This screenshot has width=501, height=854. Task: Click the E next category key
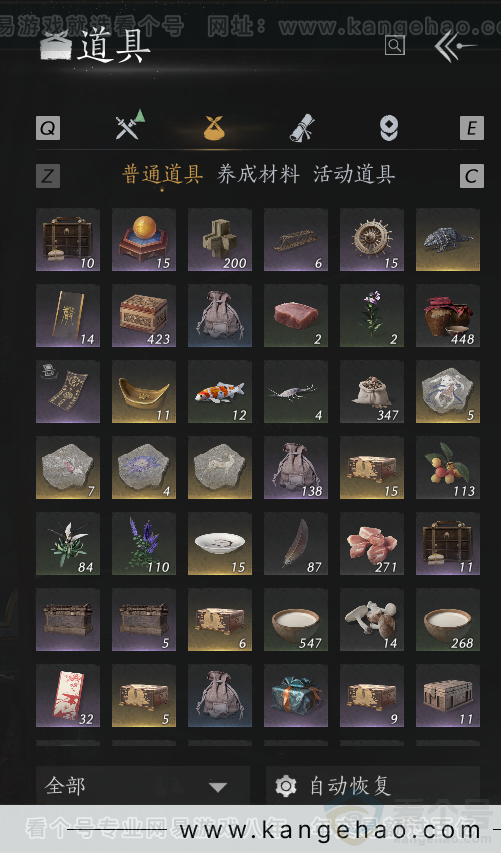(x=472, y=129)
